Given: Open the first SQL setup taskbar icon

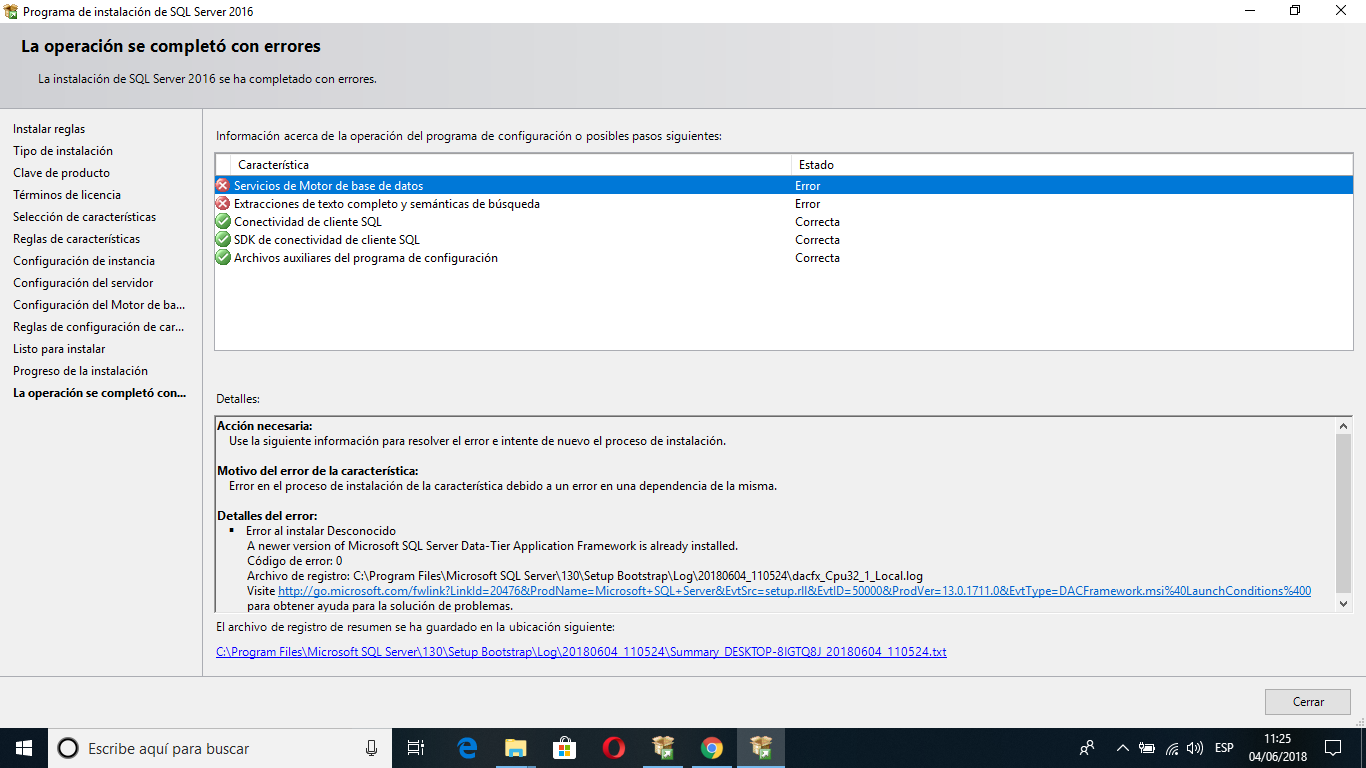Looking at the screenshot, I should click(662, 748).
